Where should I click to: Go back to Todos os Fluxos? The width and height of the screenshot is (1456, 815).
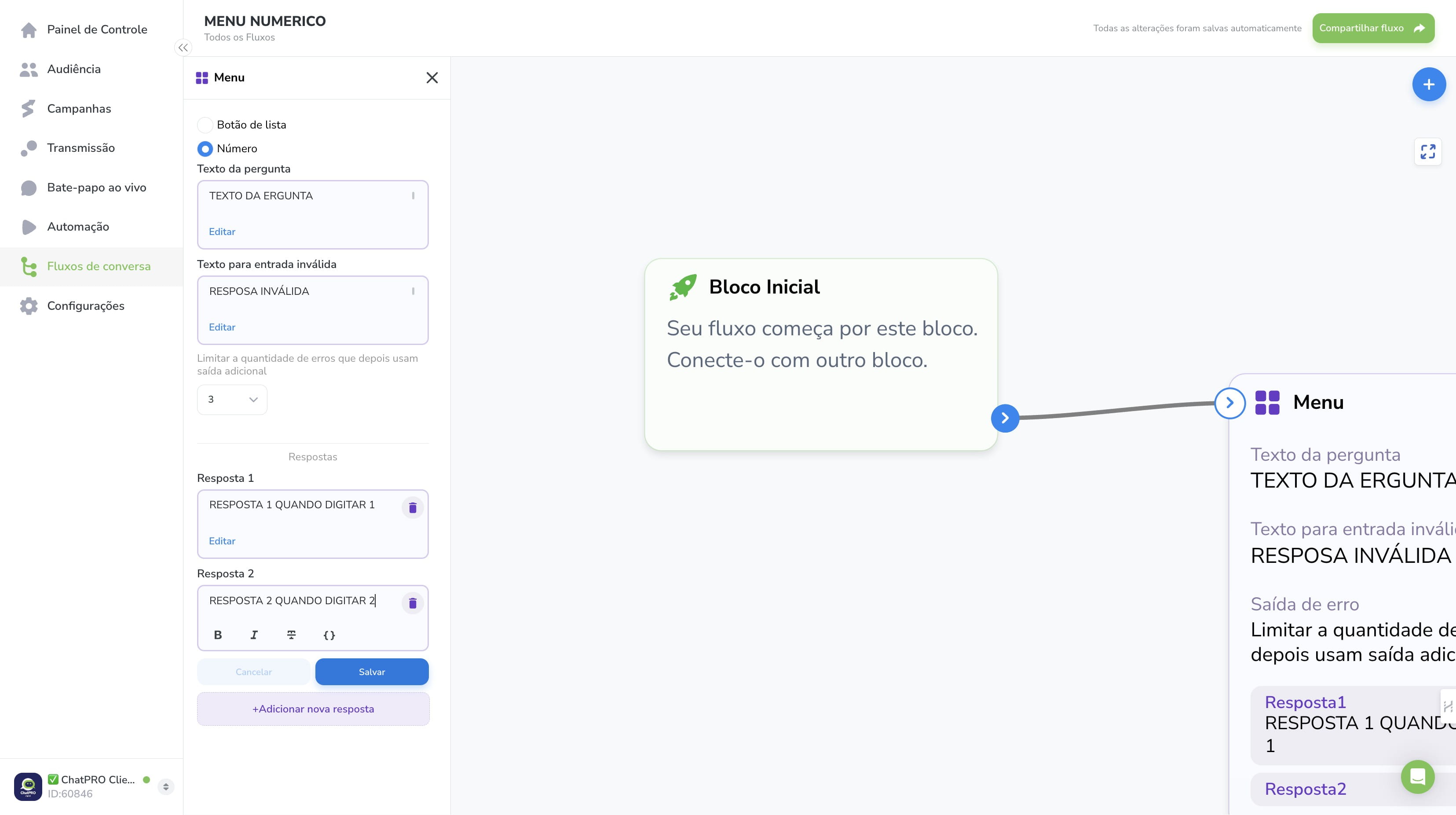[239, 37]
